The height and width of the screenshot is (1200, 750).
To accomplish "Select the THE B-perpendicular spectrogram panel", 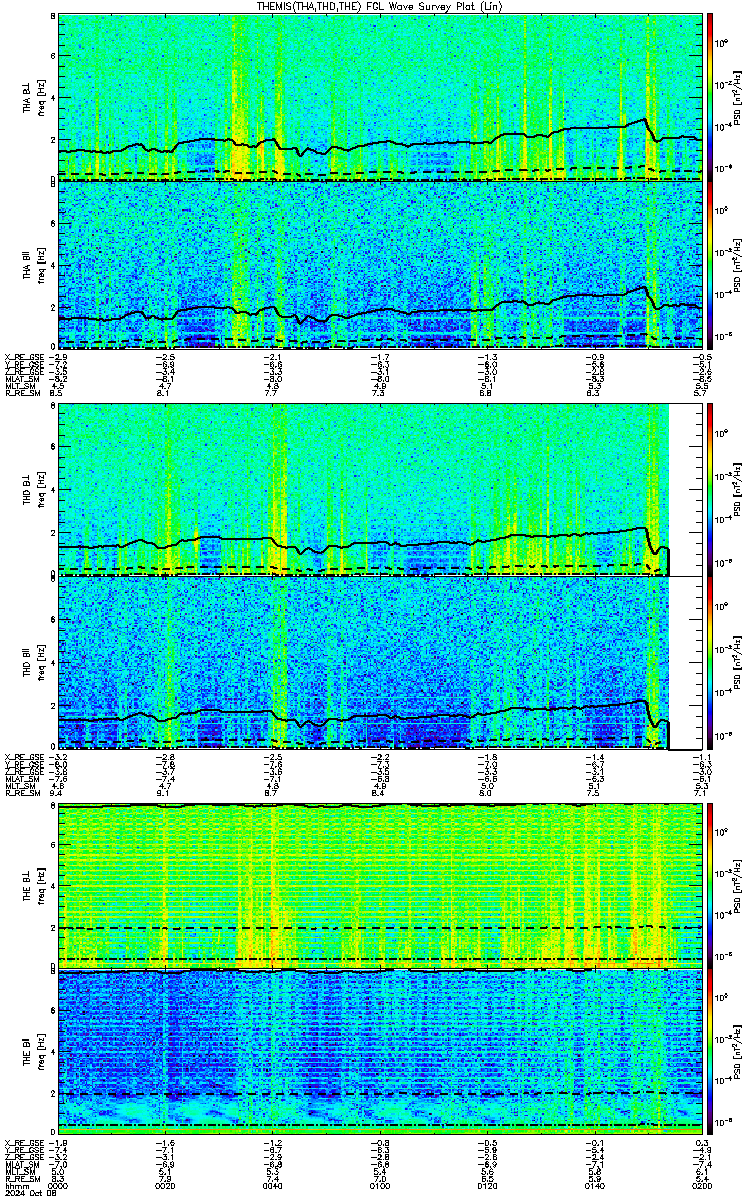I will [x=381, y=885].
